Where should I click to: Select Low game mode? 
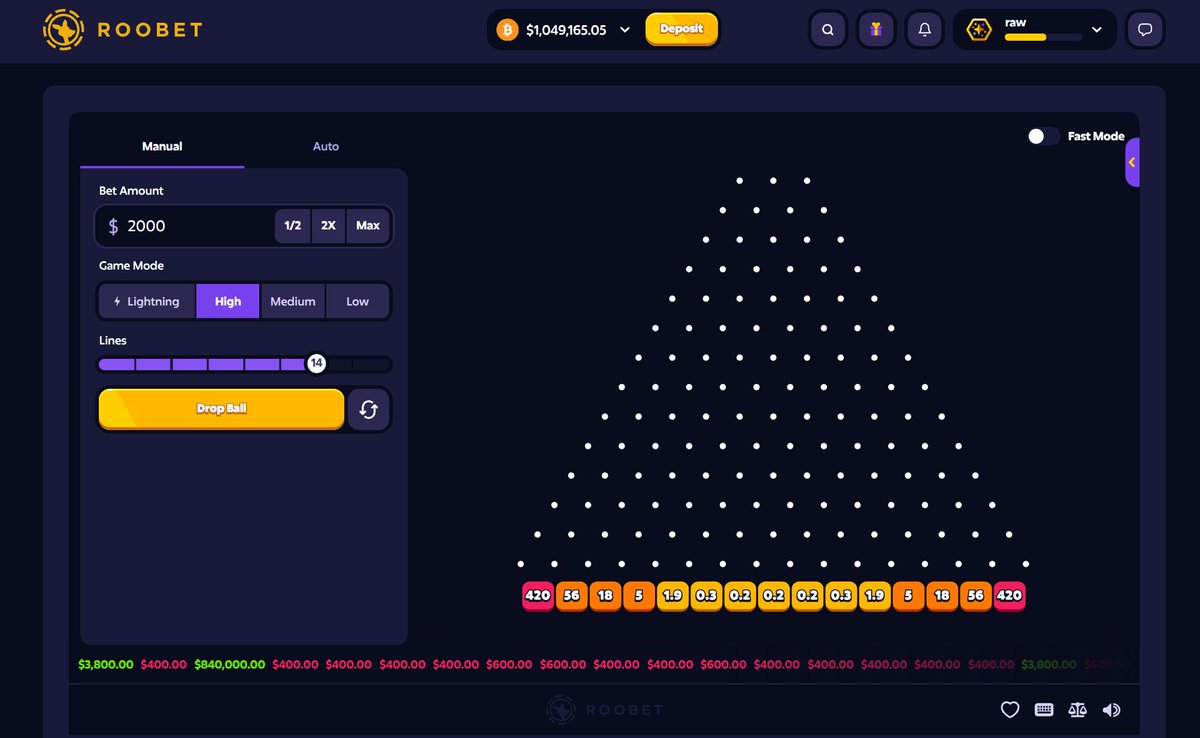tap(358, 301)
